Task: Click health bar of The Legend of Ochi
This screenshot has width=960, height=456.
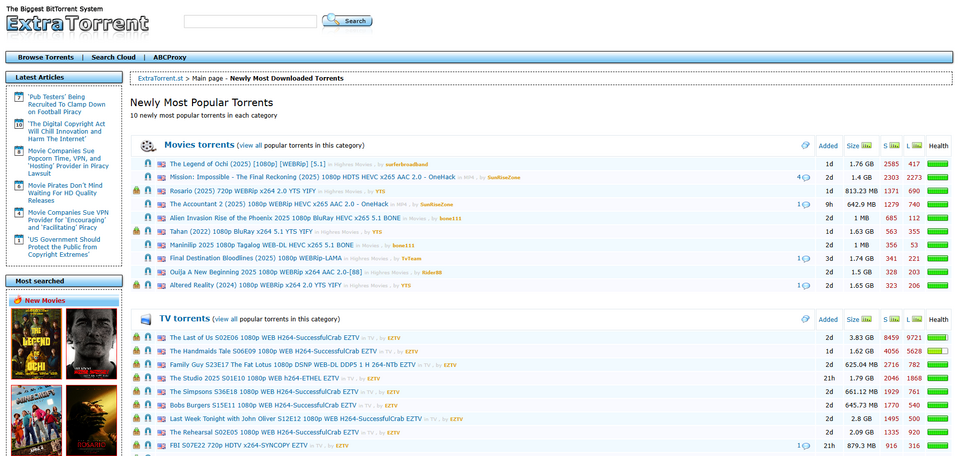Action: 938,164
